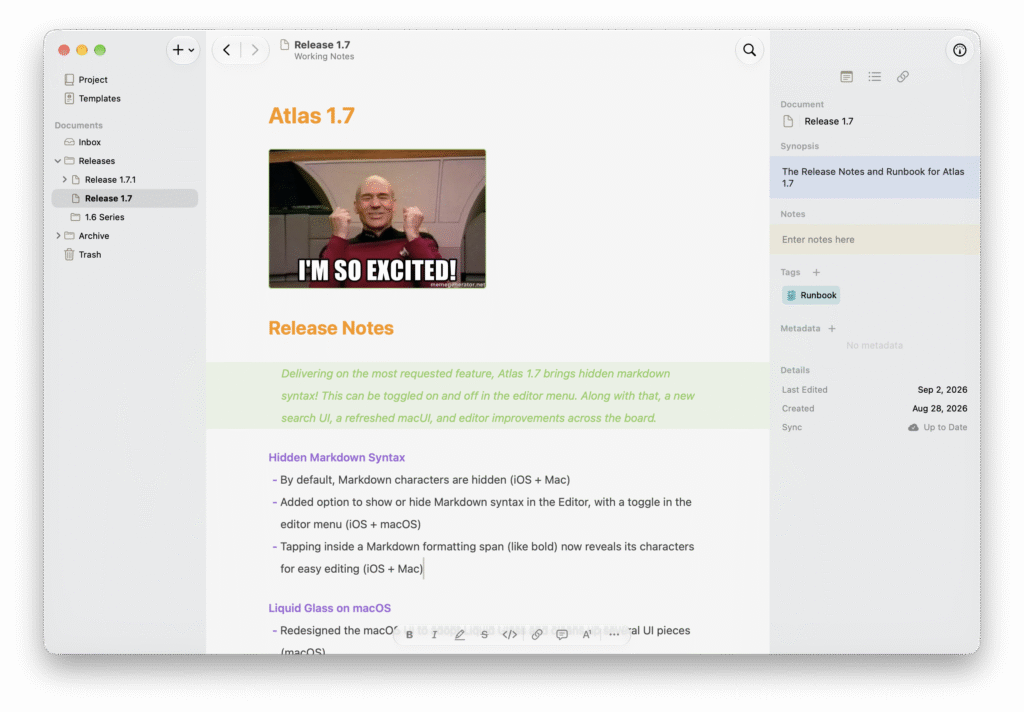Open search with the magnifying glass
This screenshot has height=712, width=1024.
coord(749,50)
